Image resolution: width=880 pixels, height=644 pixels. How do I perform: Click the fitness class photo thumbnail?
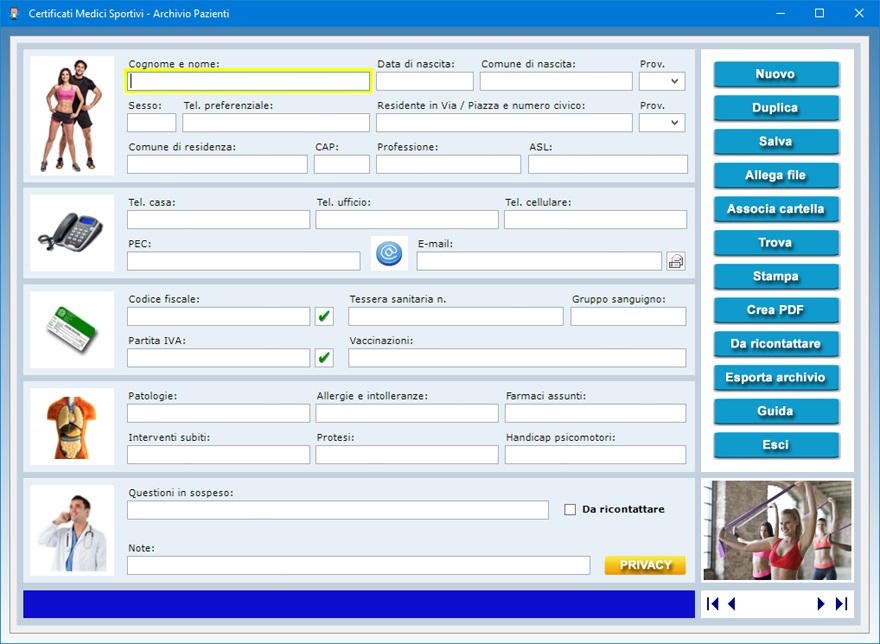(x=777, y=530)
